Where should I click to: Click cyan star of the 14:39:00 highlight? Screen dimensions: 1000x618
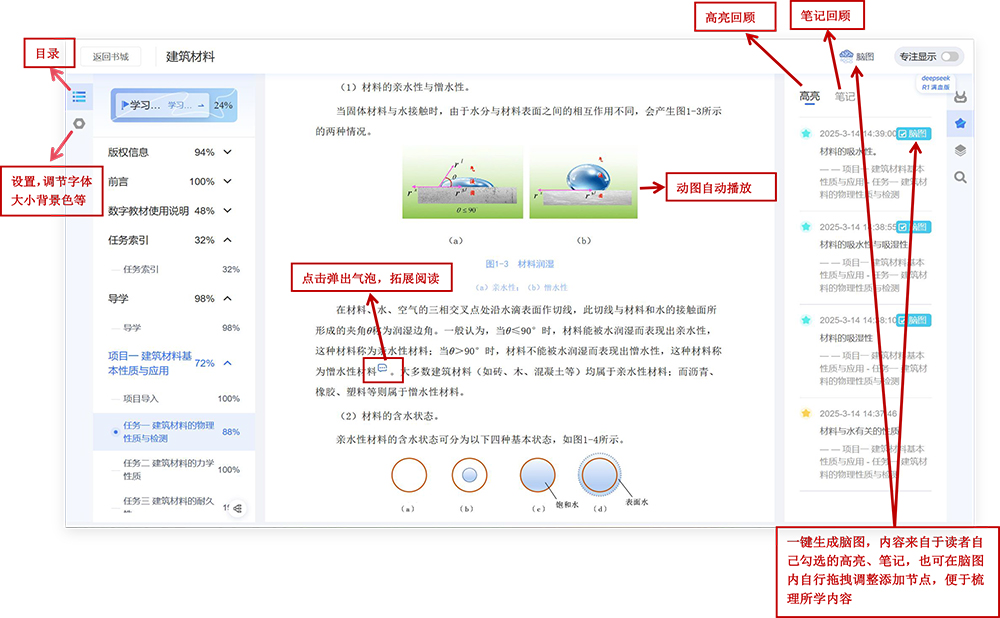pos(806,133)
